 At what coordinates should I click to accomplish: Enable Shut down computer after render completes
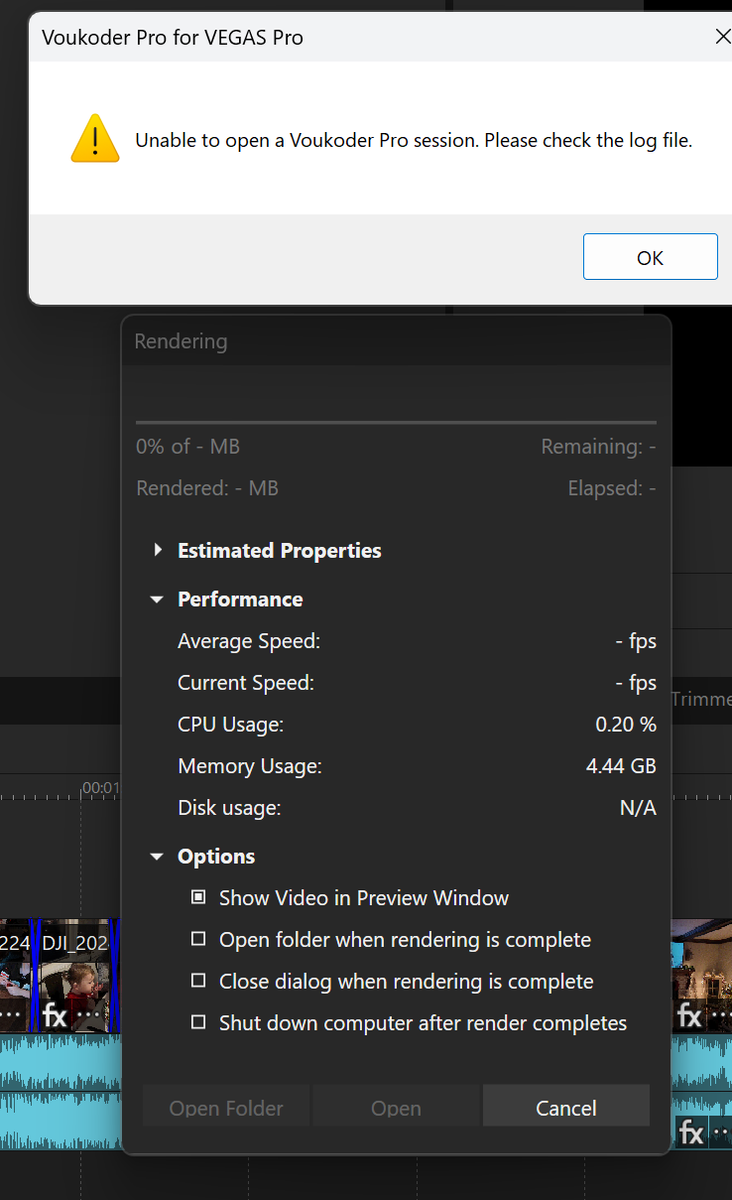click(x=199, y=1023)
